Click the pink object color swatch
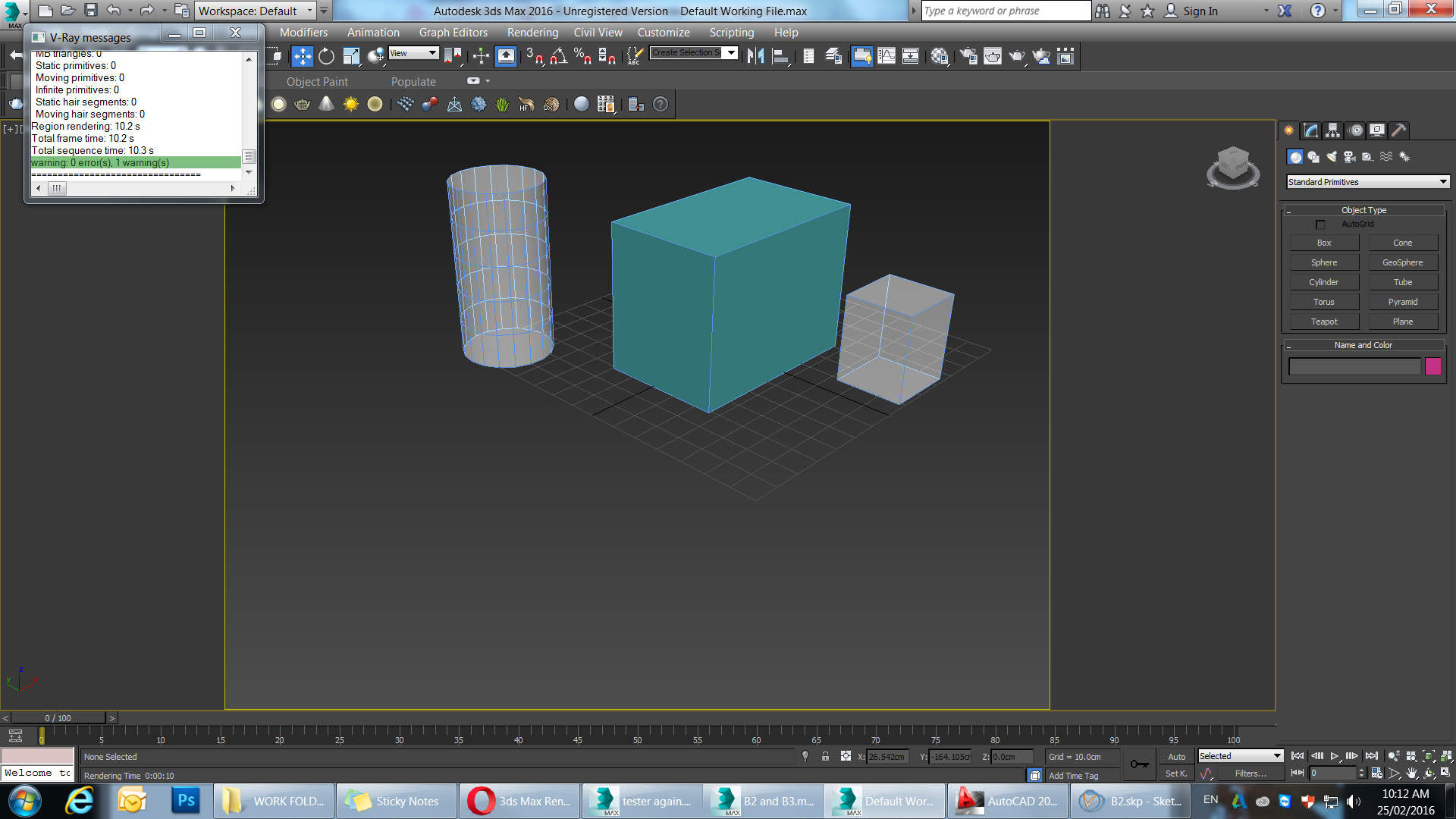The height and width of the screenshot is (819, 1456). pyautogui.click(x=1432, y=366)
